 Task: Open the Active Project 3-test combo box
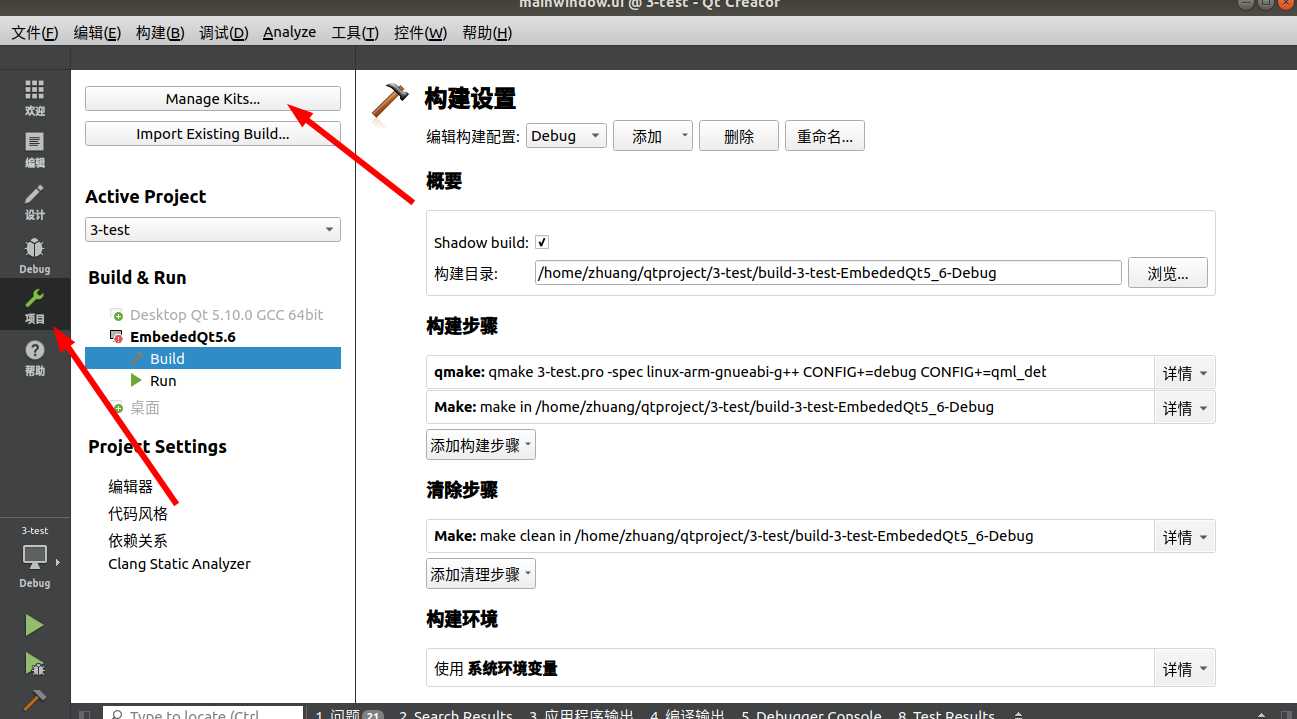click(213, 229)
